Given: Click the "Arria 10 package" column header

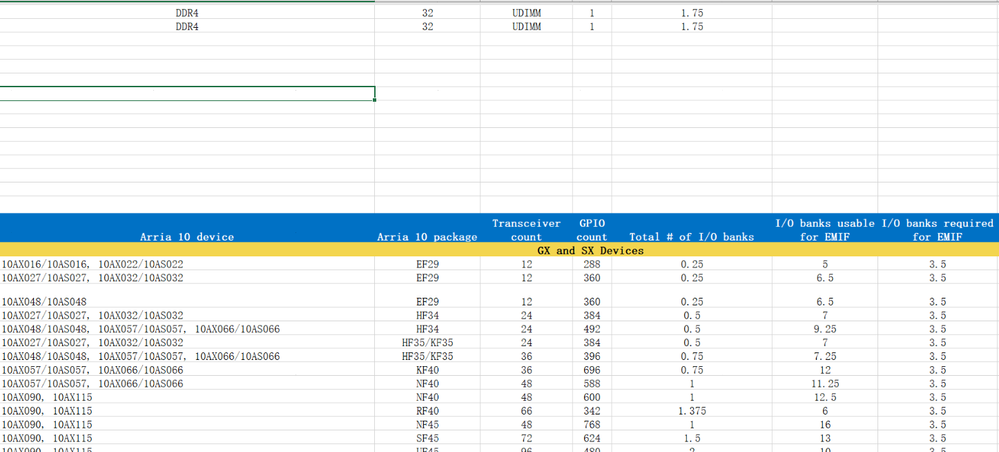Looking at the screenshot, I should [x=427, y=237].
